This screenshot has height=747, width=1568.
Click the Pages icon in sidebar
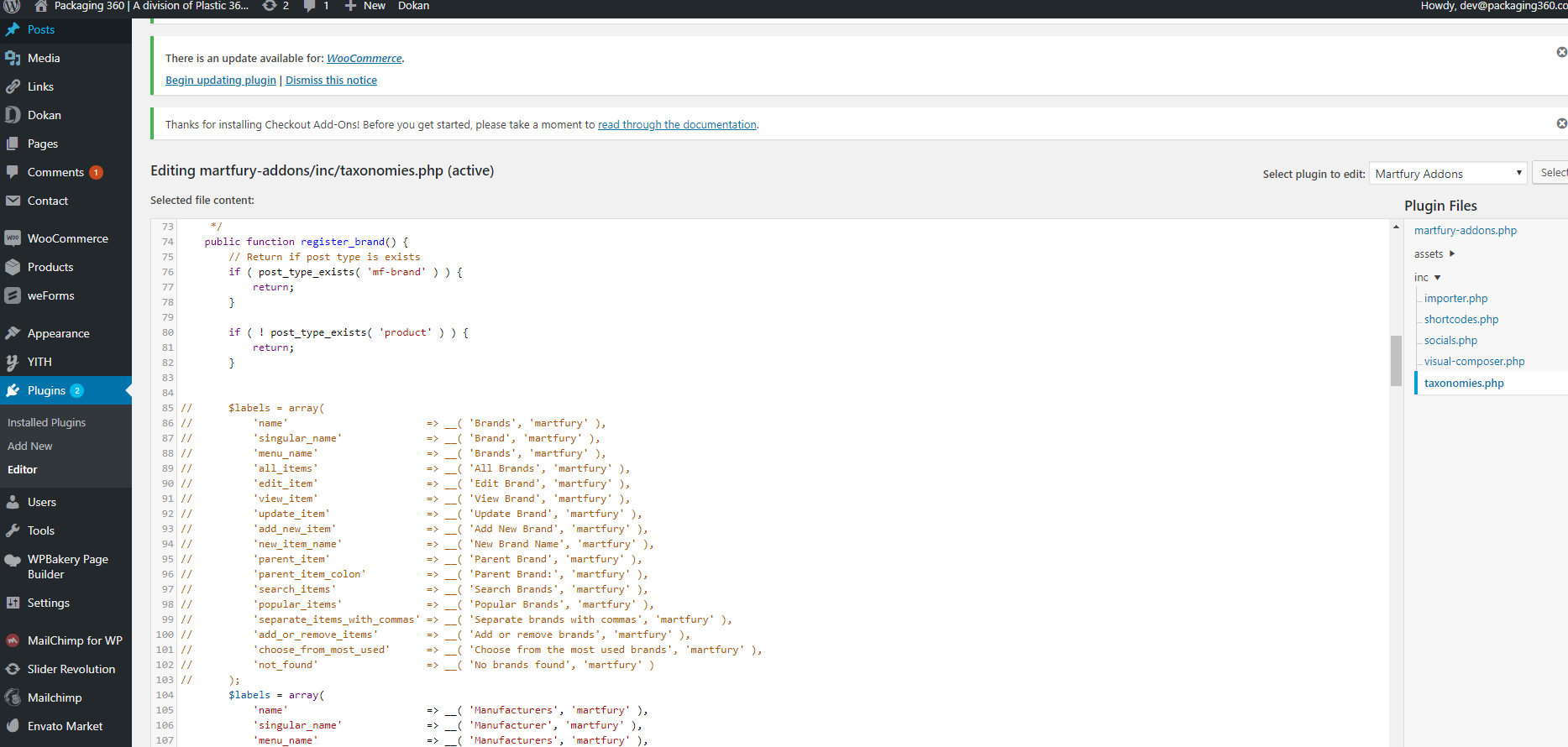coord(13,144)
